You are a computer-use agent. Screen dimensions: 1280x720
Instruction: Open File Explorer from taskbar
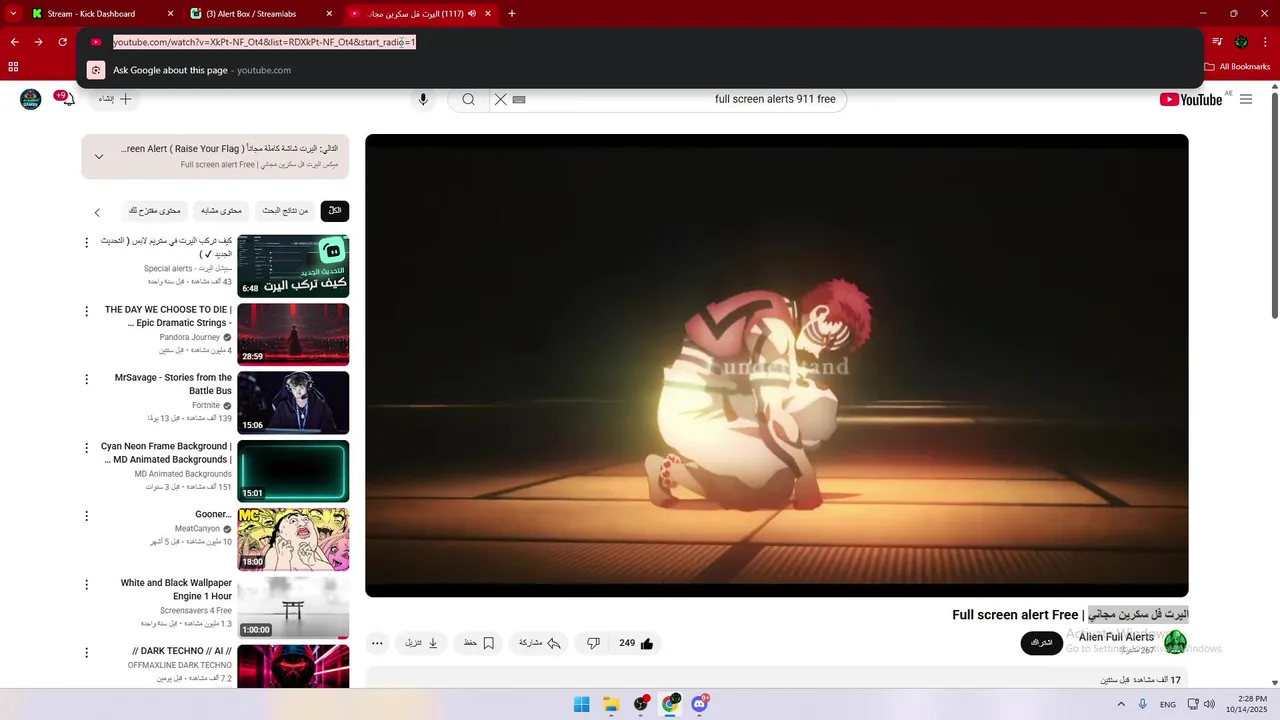(x=611, y=704)
